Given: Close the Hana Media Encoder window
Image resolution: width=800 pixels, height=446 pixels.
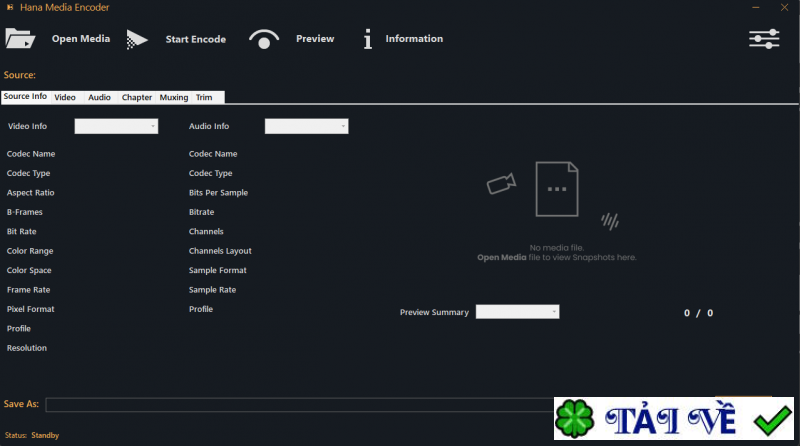Looking at the screenshot, I should 784,7.
